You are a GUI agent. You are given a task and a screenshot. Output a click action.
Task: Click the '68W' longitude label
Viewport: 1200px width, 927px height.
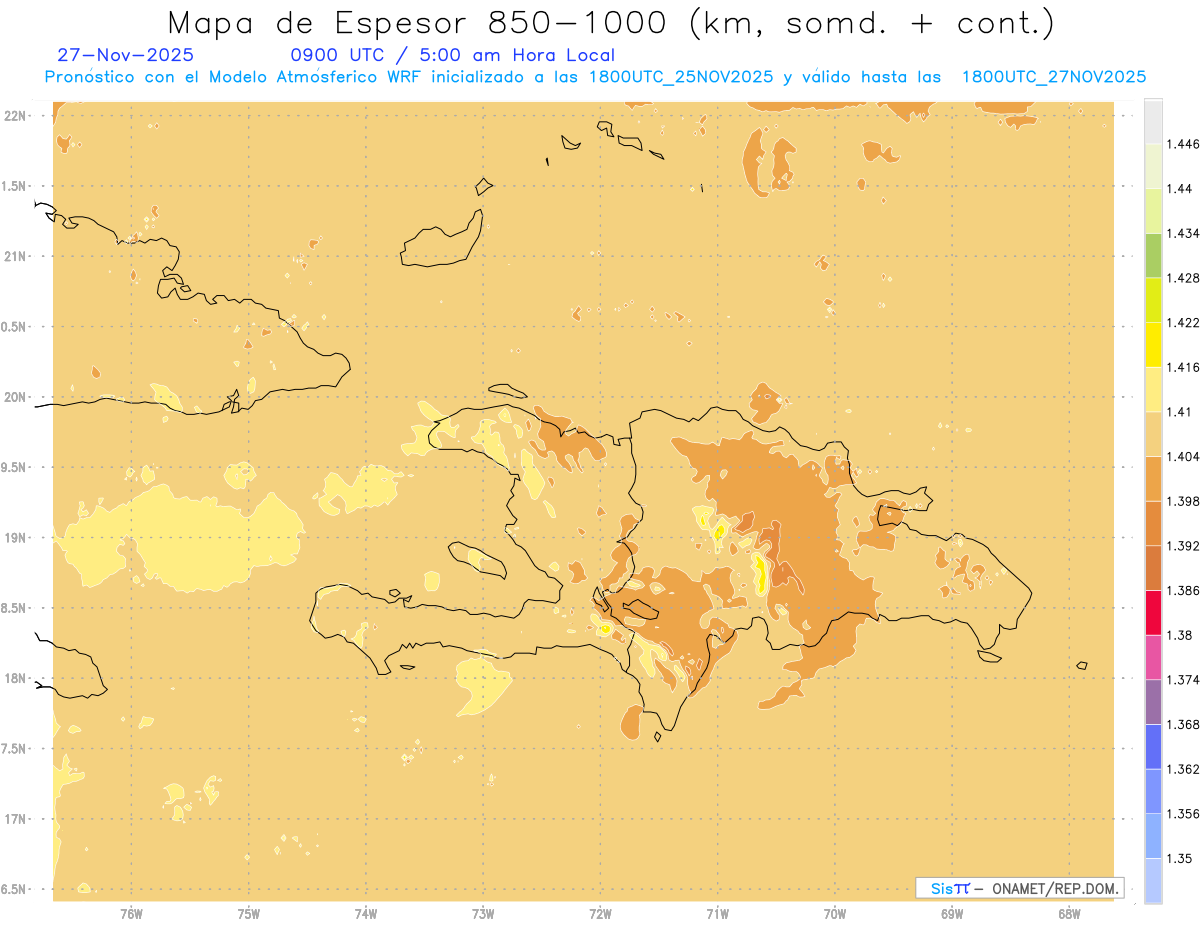pyautogui.click(x=1069, y=915)
